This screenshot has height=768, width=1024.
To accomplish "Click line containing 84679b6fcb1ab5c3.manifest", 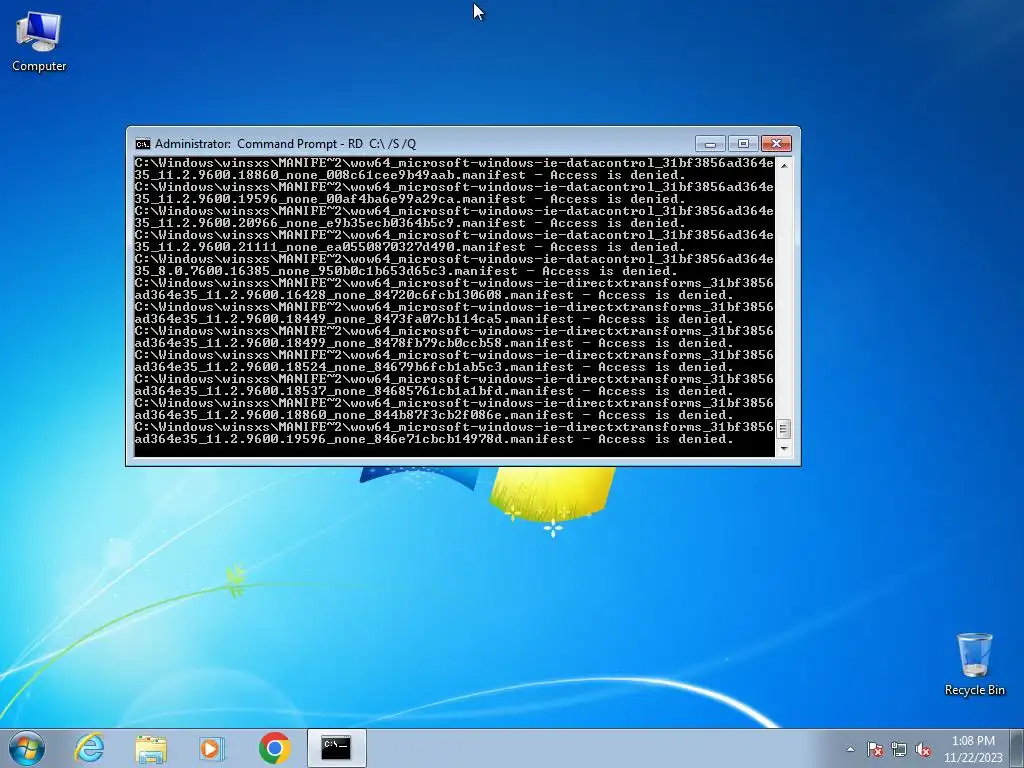I will click(x=434, y=368).
